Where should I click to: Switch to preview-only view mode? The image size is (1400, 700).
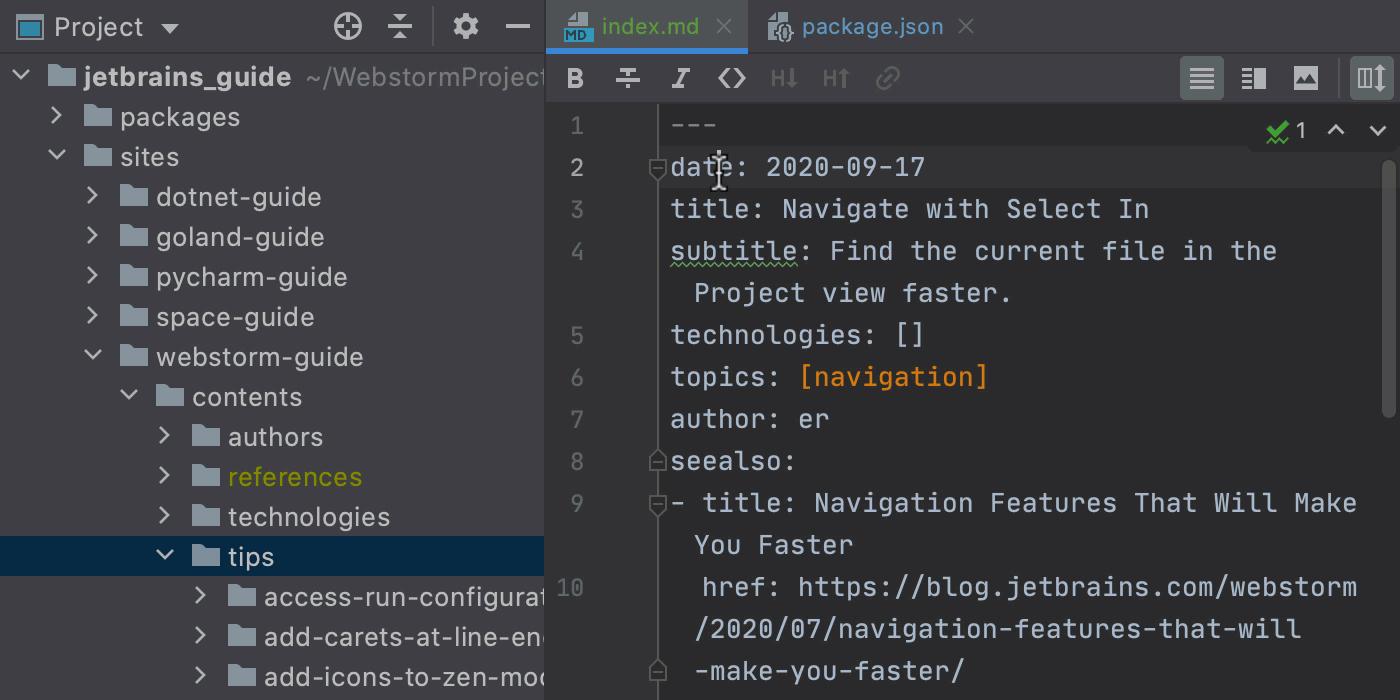click(1305, 78)
